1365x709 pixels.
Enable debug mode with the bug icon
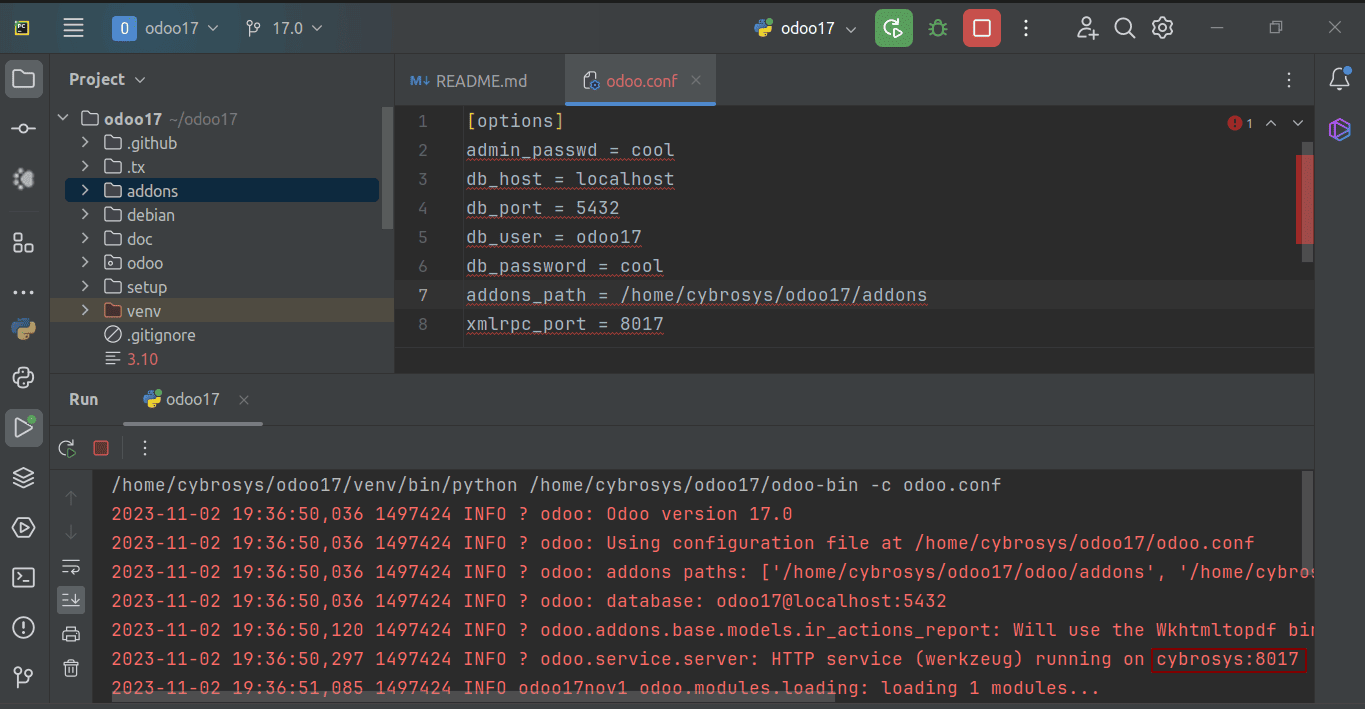coord(937,28)
